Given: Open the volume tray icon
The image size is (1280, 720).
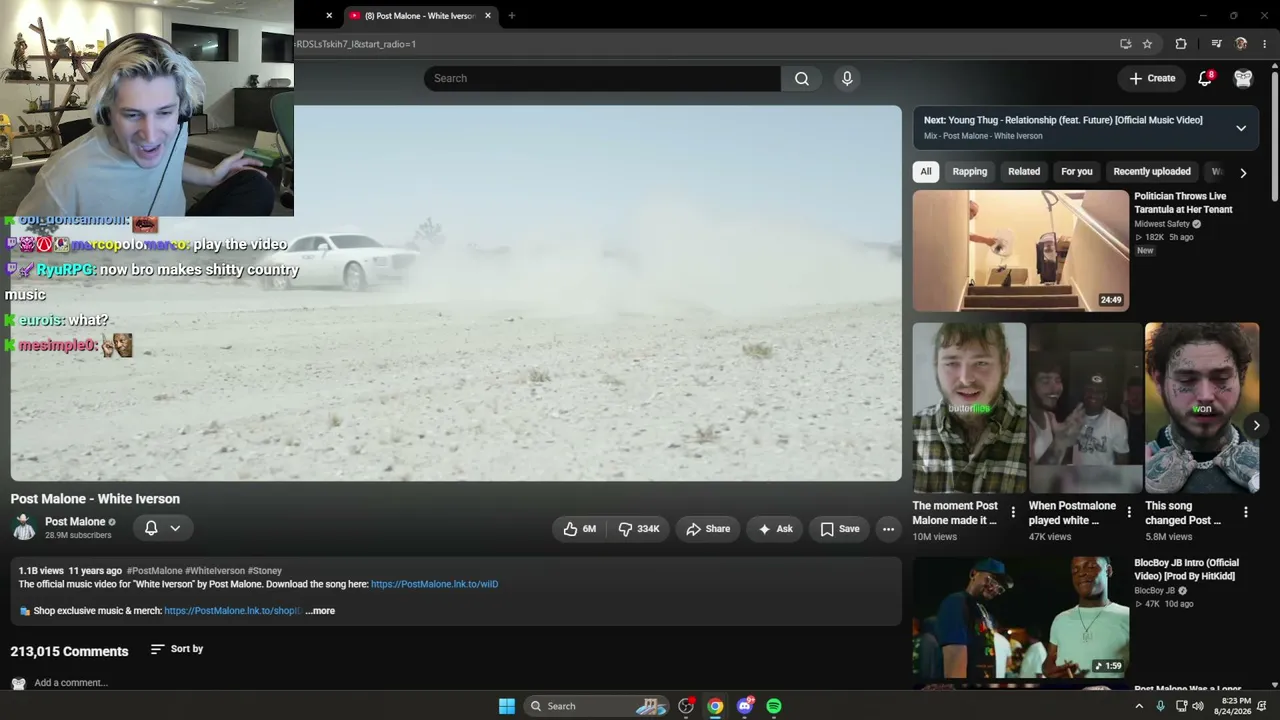Looking at the screenshot, I should (1198, 706).
